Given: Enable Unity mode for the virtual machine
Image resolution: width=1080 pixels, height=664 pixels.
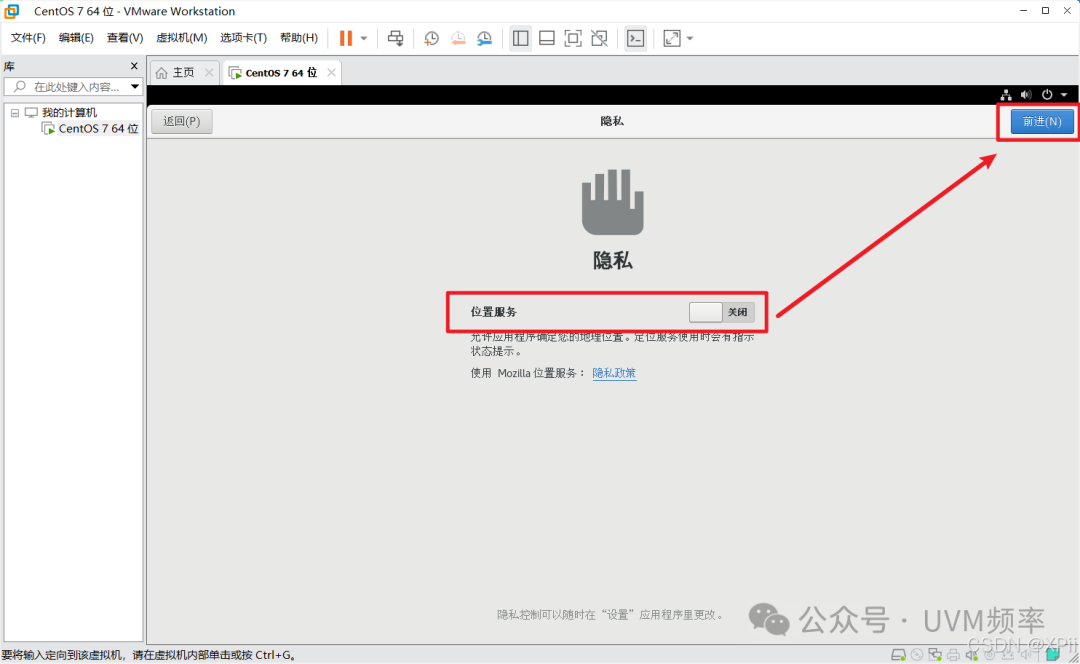Looking at the screenshot, I should [598, 37].
